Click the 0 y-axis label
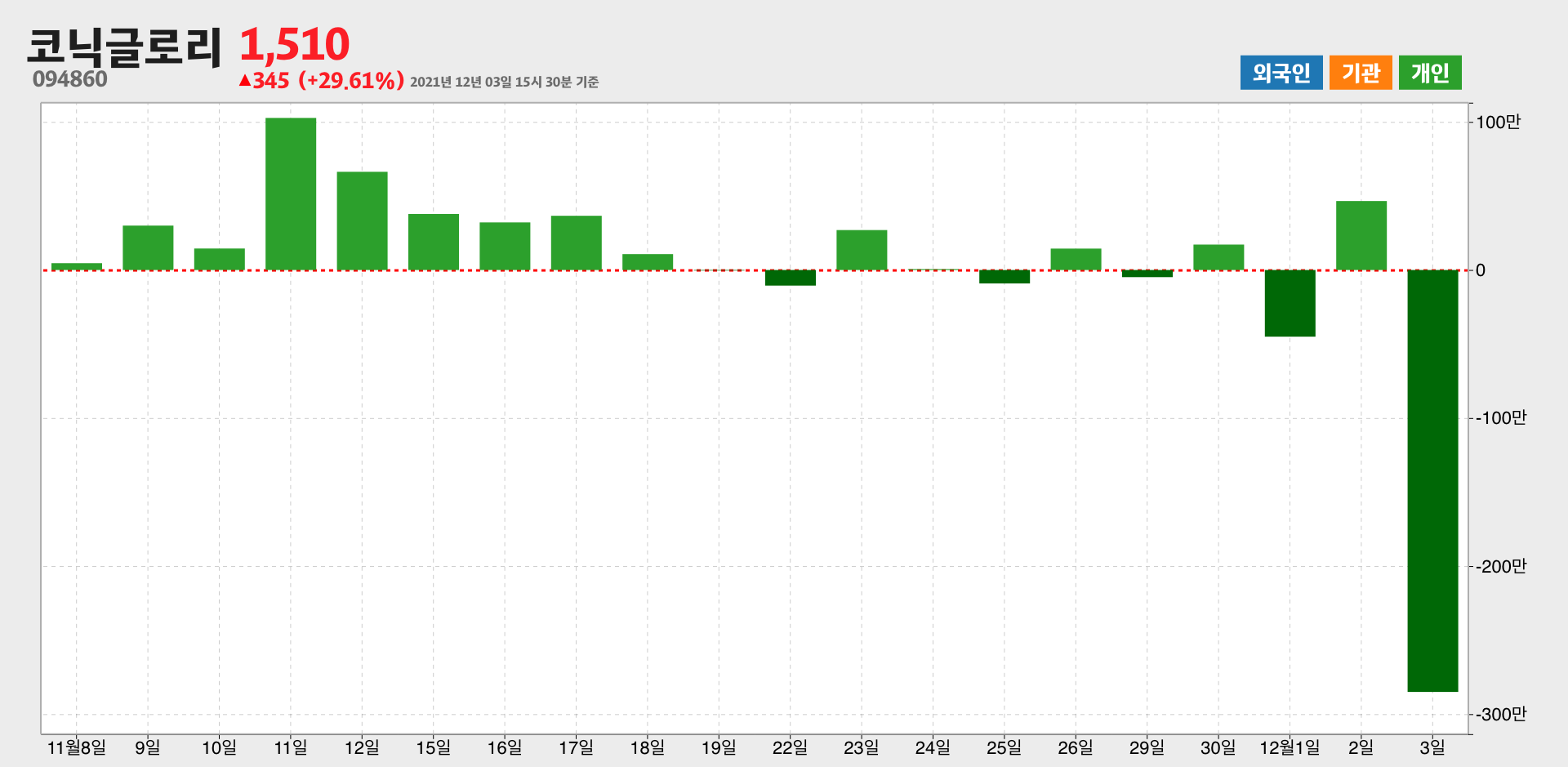Image resolution: width=1568 pixels, height=767 pixels. point(1481,270)
